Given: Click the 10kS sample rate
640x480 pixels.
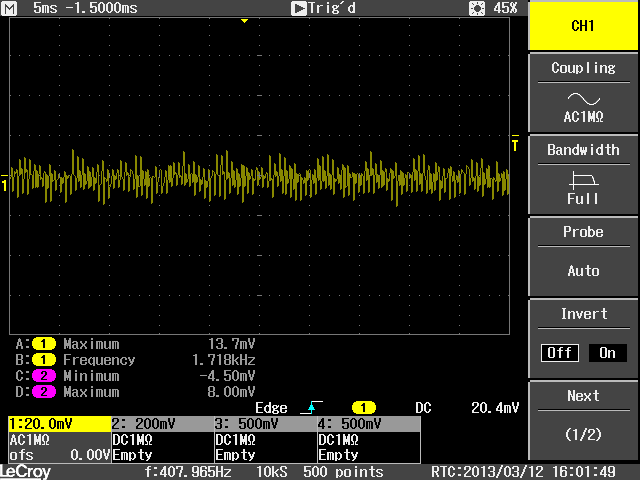Looking at the screenshot, I should [271, 472].
